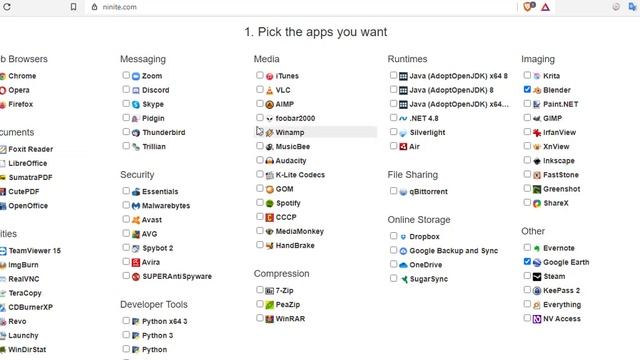Click the Discord app icon
Image resolution: width=640 pixels, height=360 pixels.
pyautogui.click(x=136, y=90)
